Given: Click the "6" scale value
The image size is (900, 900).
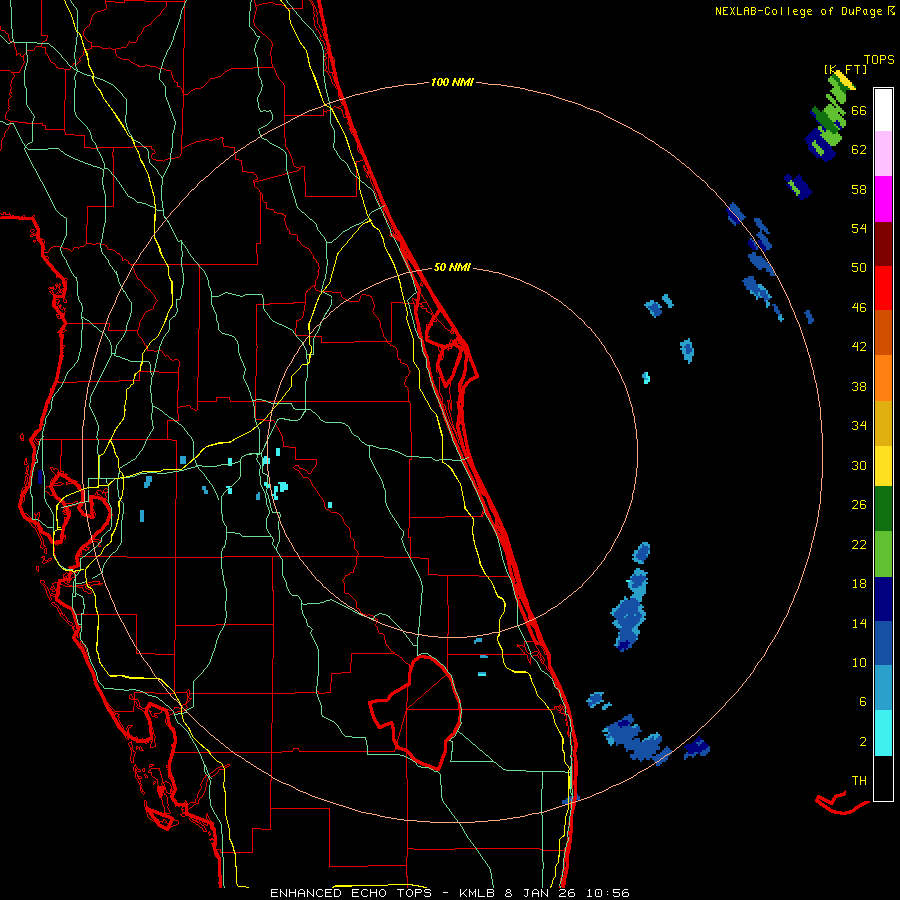Looking at the screenshot, I should click(863, 701).
